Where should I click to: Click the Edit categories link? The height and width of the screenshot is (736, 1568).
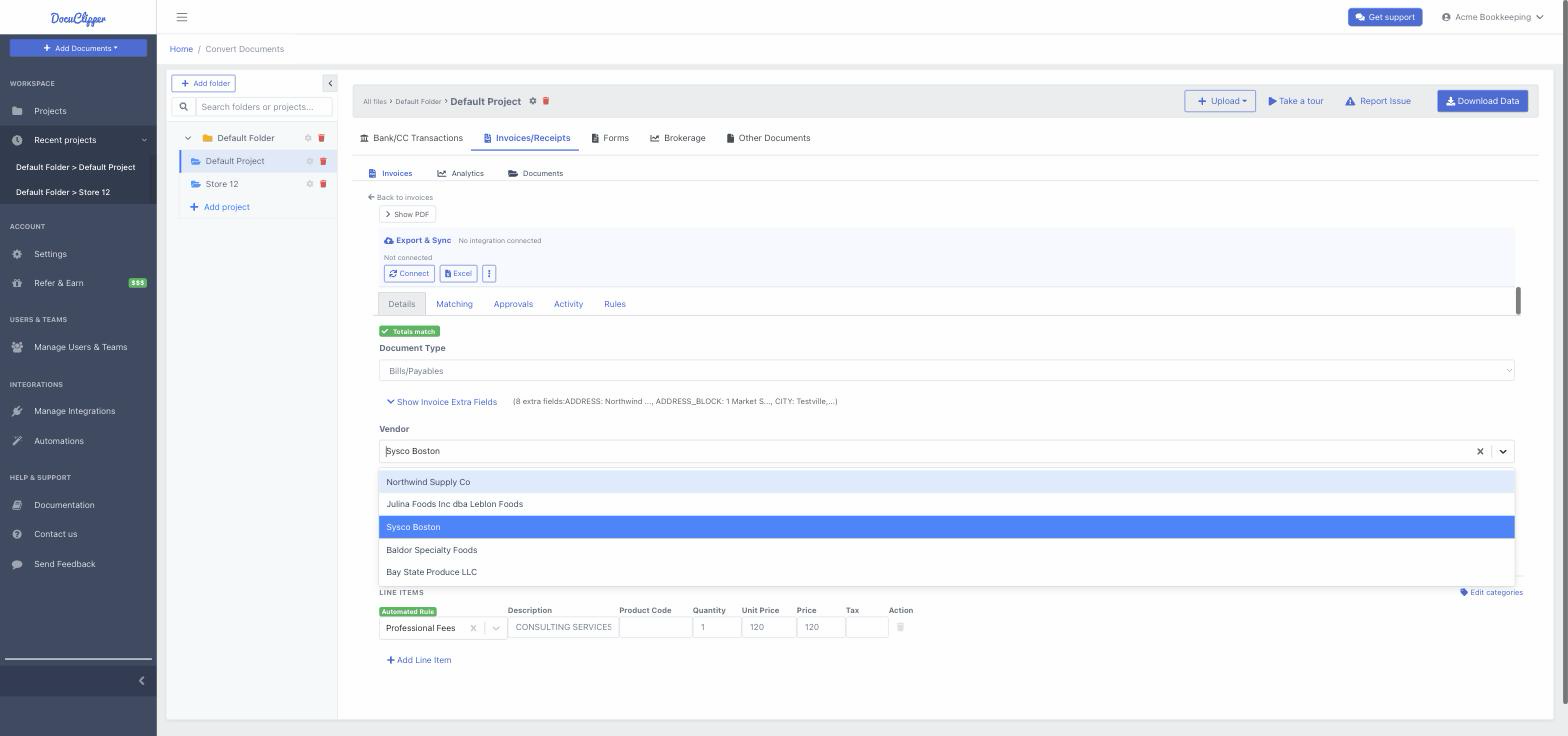(1491, 593)
